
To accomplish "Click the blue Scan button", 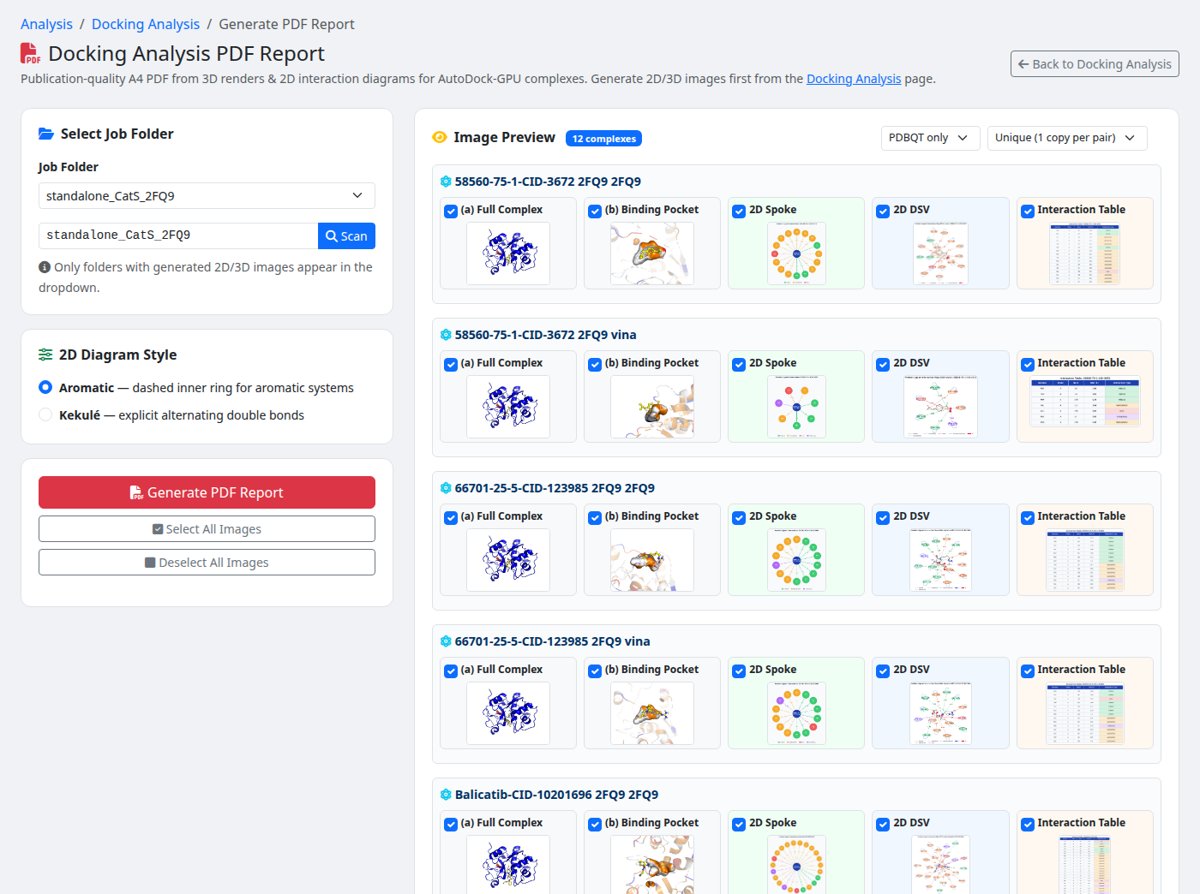I will [x=346, y=236].
